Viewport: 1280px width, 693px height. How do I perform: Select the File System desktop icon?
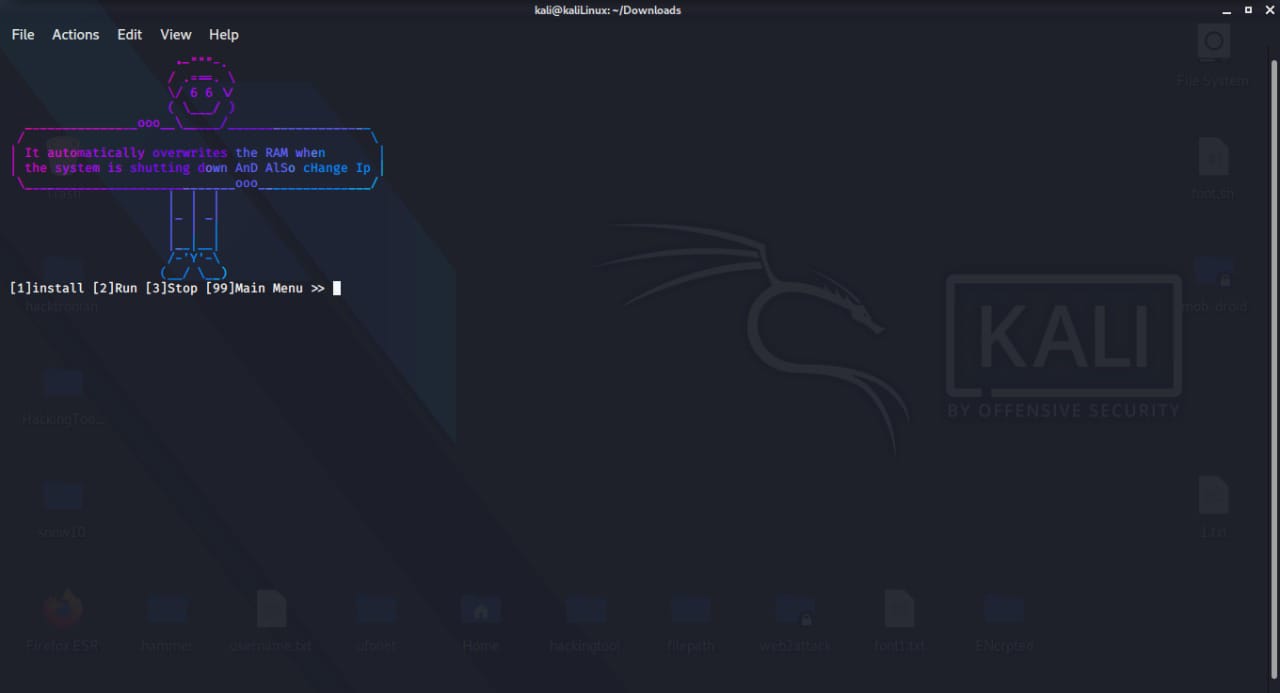(x=1213, y=43)
